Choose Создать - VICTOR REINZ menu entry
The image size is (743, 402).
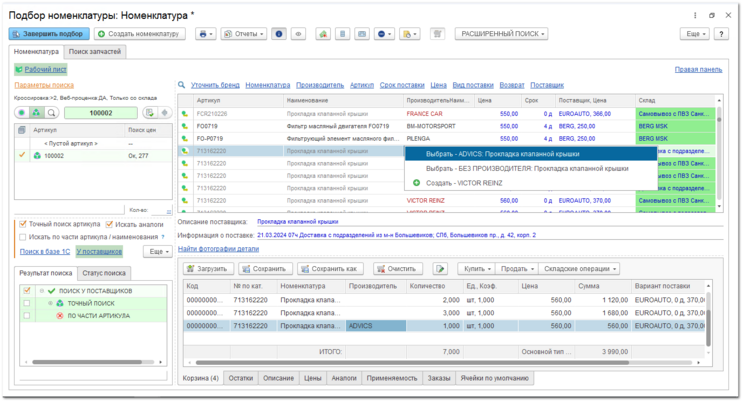[531, 183]
